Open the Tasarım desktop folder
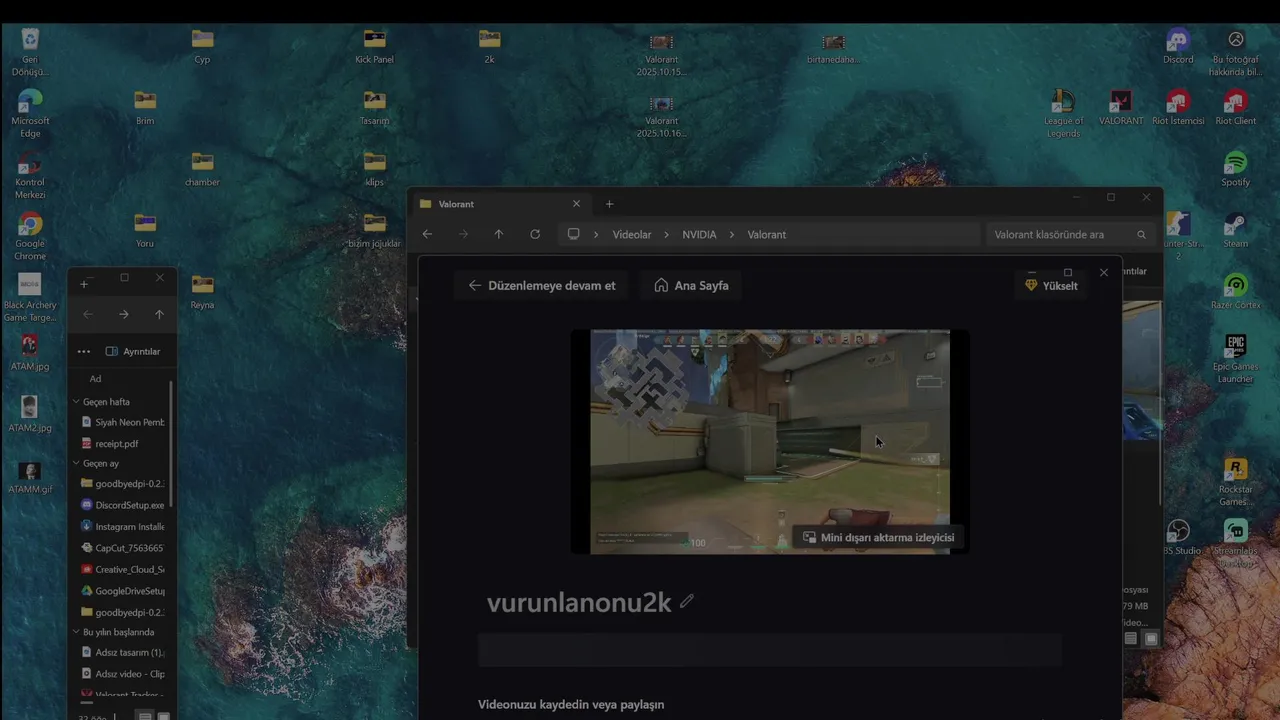This screenshot has width=1280, height=720. (374, 107)
